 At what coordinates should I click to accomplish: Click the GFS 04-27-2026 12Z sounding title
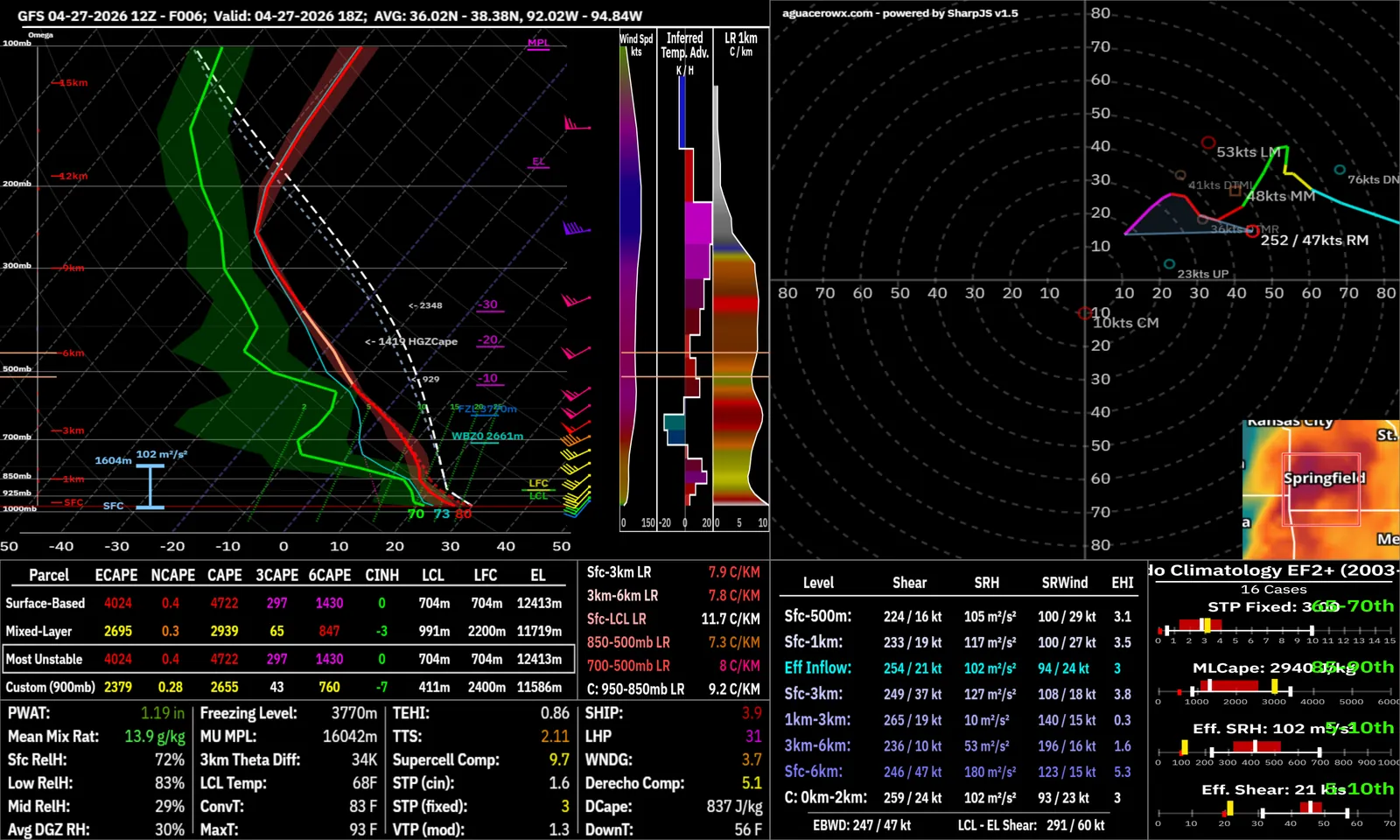(329, 16)
